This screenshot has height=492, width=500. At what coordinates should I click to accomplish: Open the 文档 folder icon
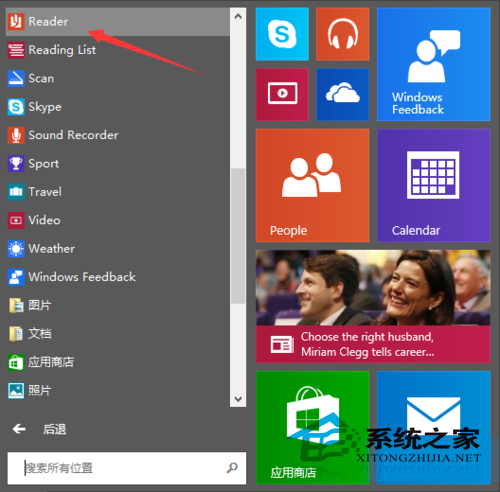point(16,334)
